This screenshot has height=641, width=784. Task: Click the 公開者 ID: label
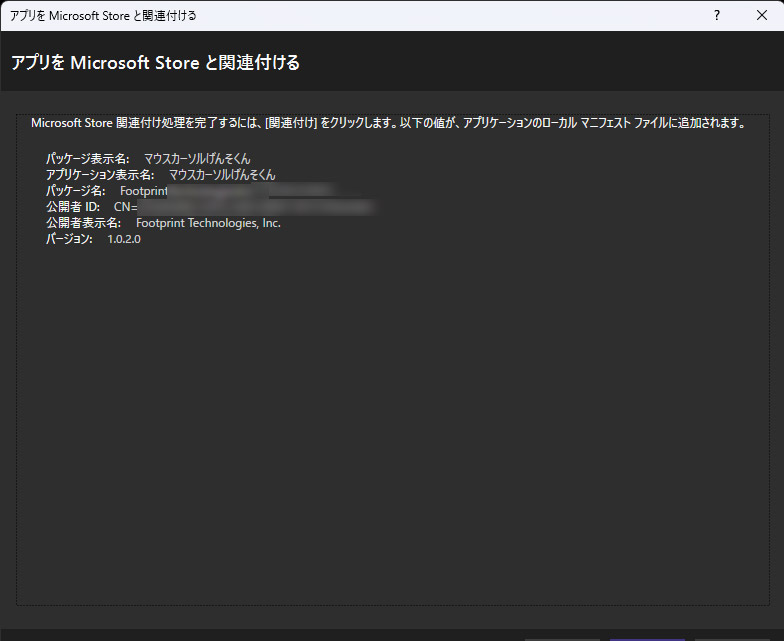point(73,207)
